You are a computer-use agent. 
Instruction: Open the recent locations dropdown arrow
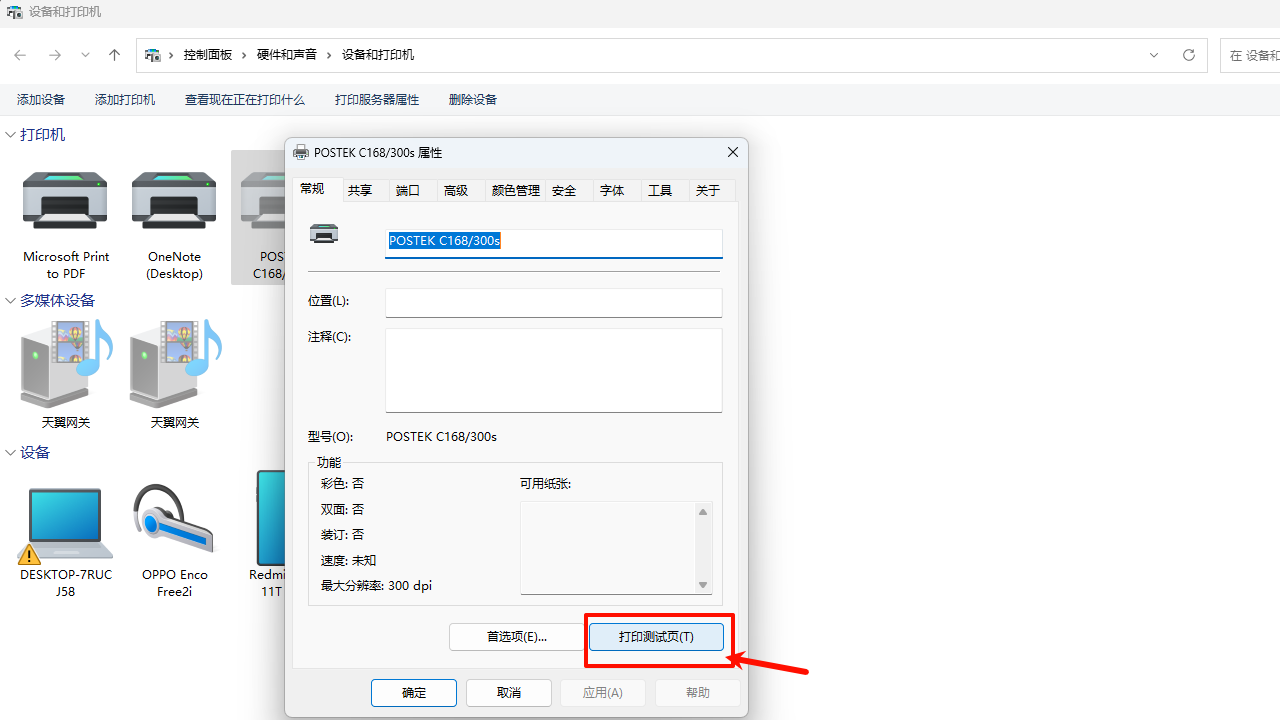(85, 55)
